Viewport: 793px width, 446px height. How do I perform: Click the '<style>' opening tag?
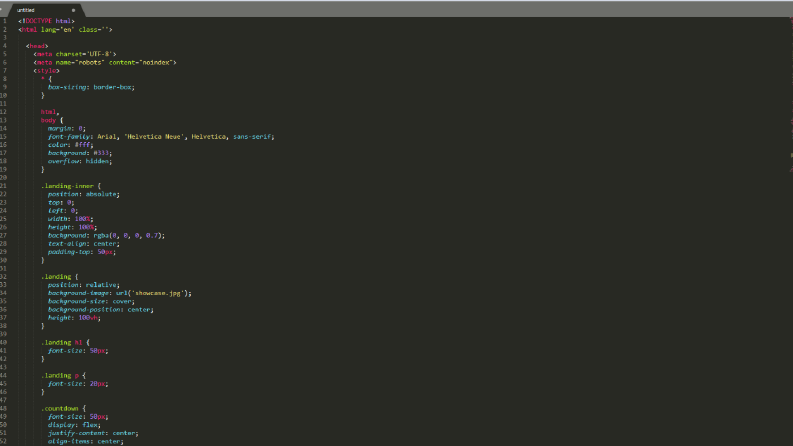[x=47, y=71]
